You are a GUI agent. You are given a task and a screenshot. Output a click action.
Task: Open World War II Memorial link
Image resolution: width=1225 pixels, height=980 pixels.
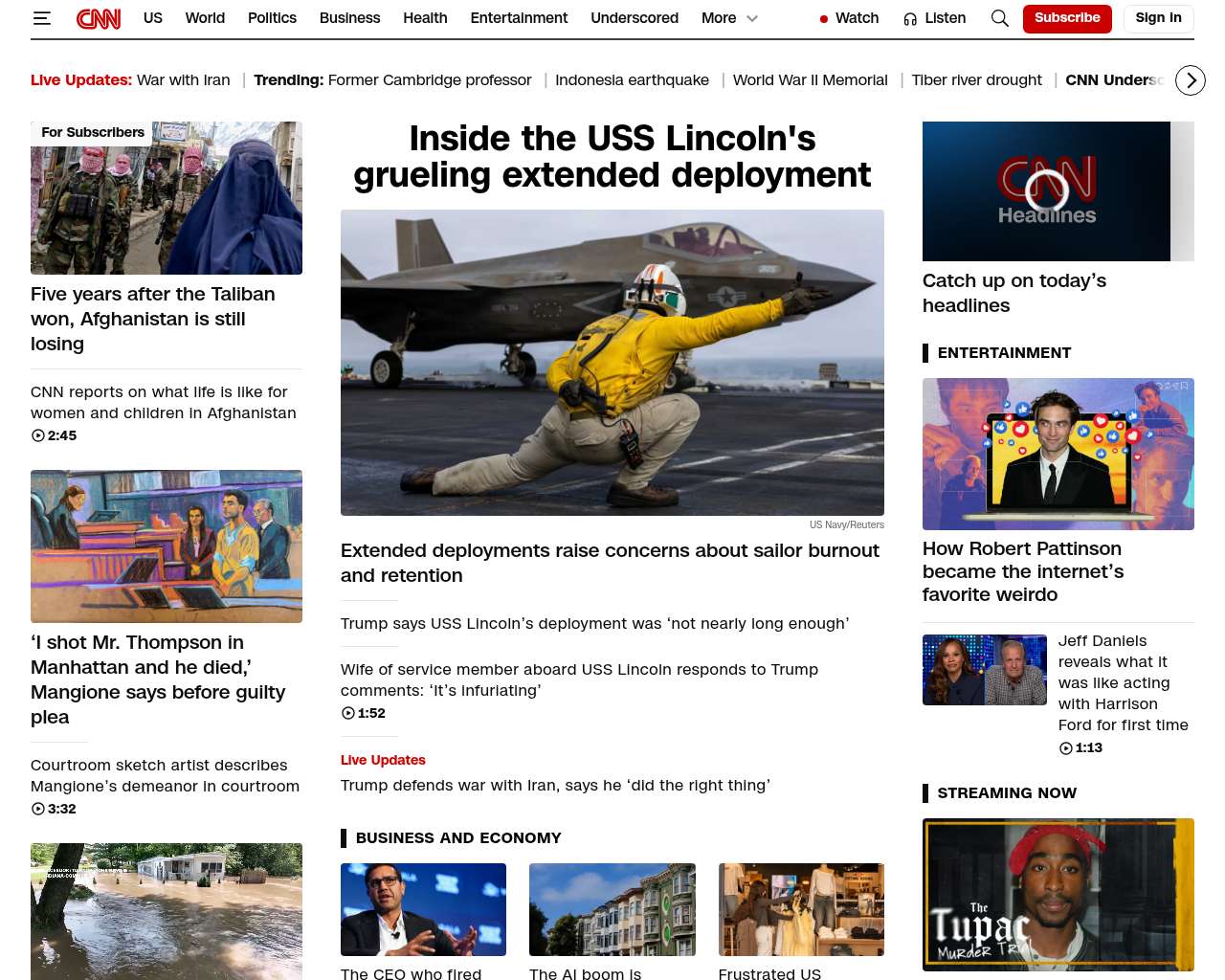(810, 80)
